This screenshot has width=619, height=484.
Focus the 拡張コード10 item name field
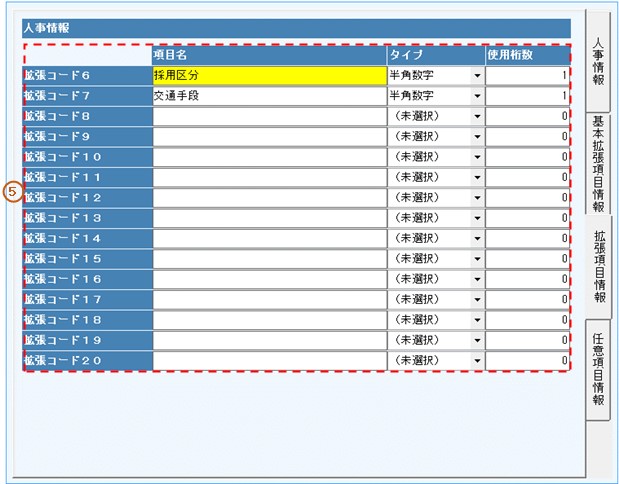point(268,157)
